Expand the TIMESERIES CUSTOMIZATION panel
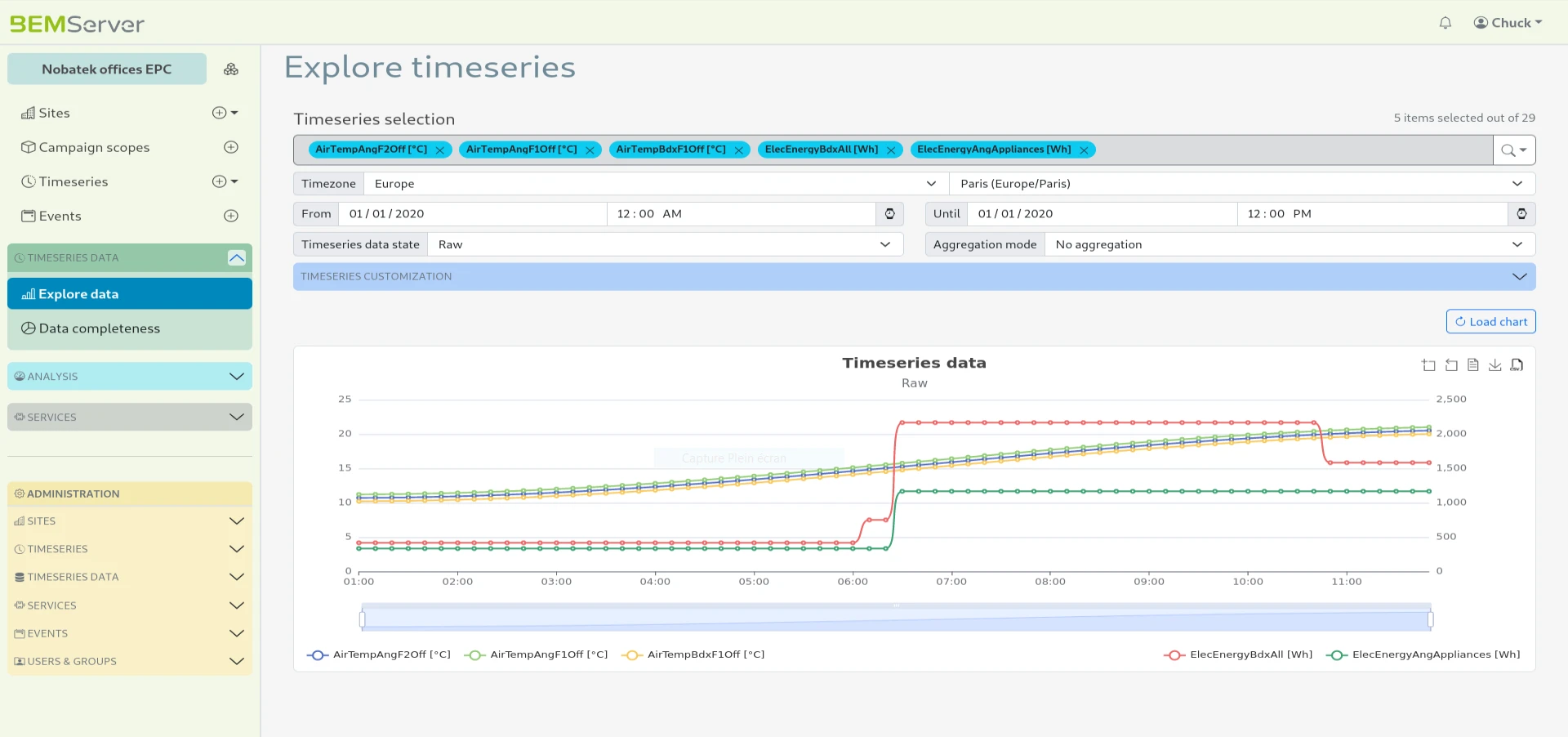The height and width of the screenshot is (737, 1568). (x=915, y=277)
